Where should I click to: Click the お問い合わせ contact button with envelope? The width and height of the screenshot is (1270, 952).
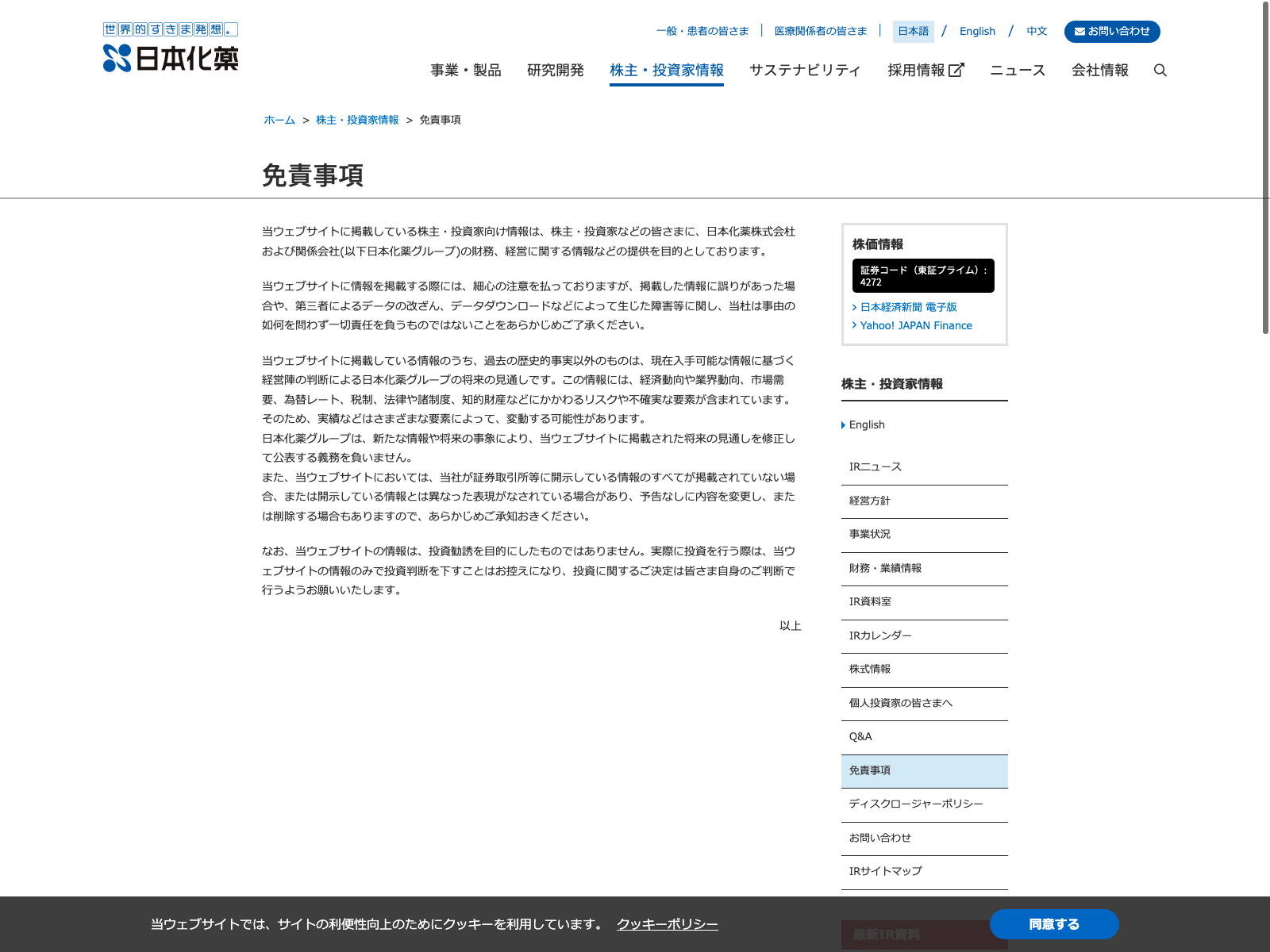point(1111,32)
